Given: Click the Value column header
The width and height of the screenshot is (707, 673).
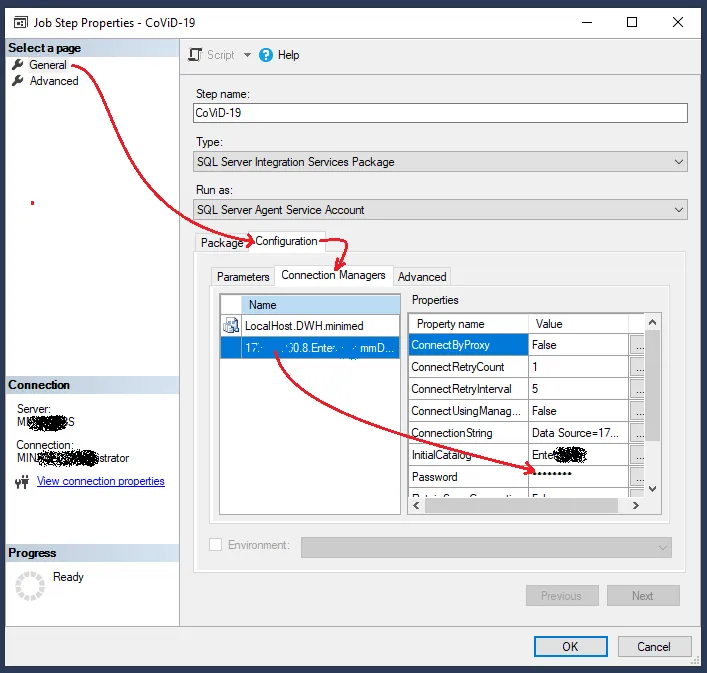Looking at the screenshot, I should [578, 324].
